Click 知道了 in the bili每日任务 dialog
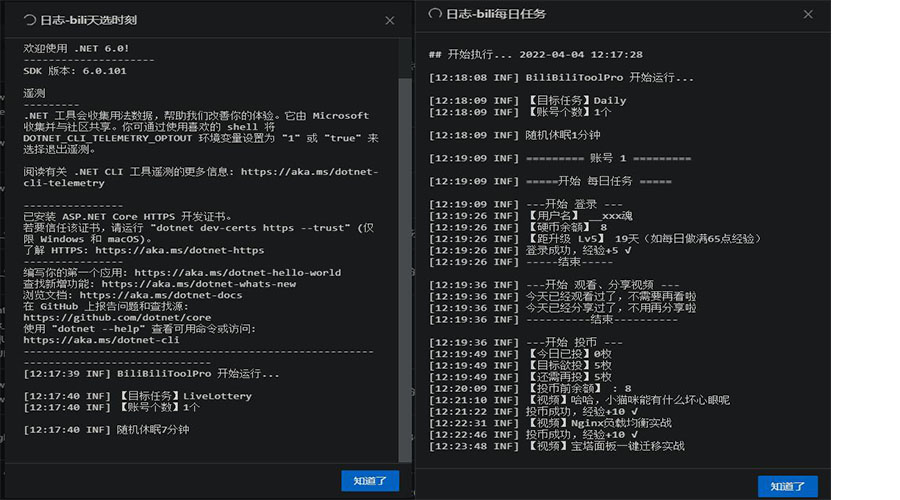Viewport: 900px width, 500px height. coord(788,486)
